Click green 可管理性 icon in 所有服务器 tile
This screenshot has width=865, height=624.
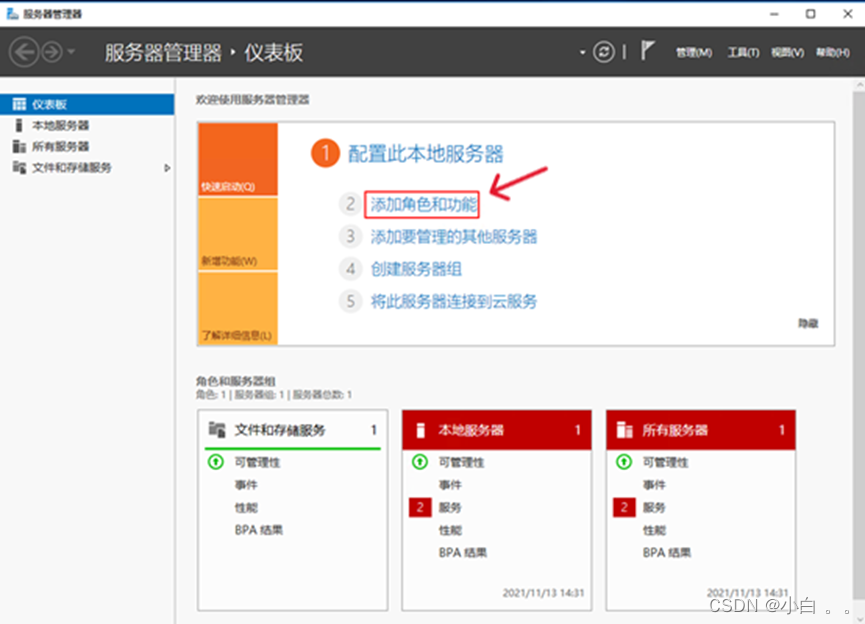tap(624, 461)
